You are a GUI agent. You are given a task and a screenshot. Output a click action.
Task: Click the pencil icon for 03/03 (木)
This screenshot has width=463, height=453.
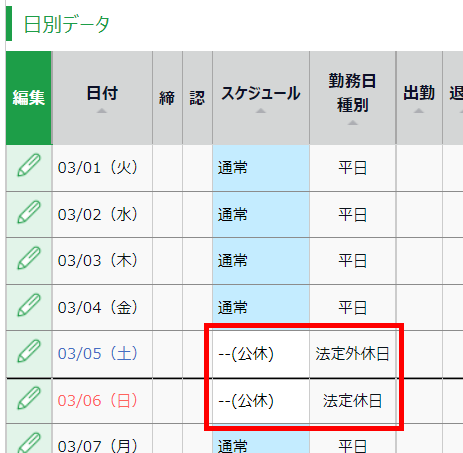29,258
